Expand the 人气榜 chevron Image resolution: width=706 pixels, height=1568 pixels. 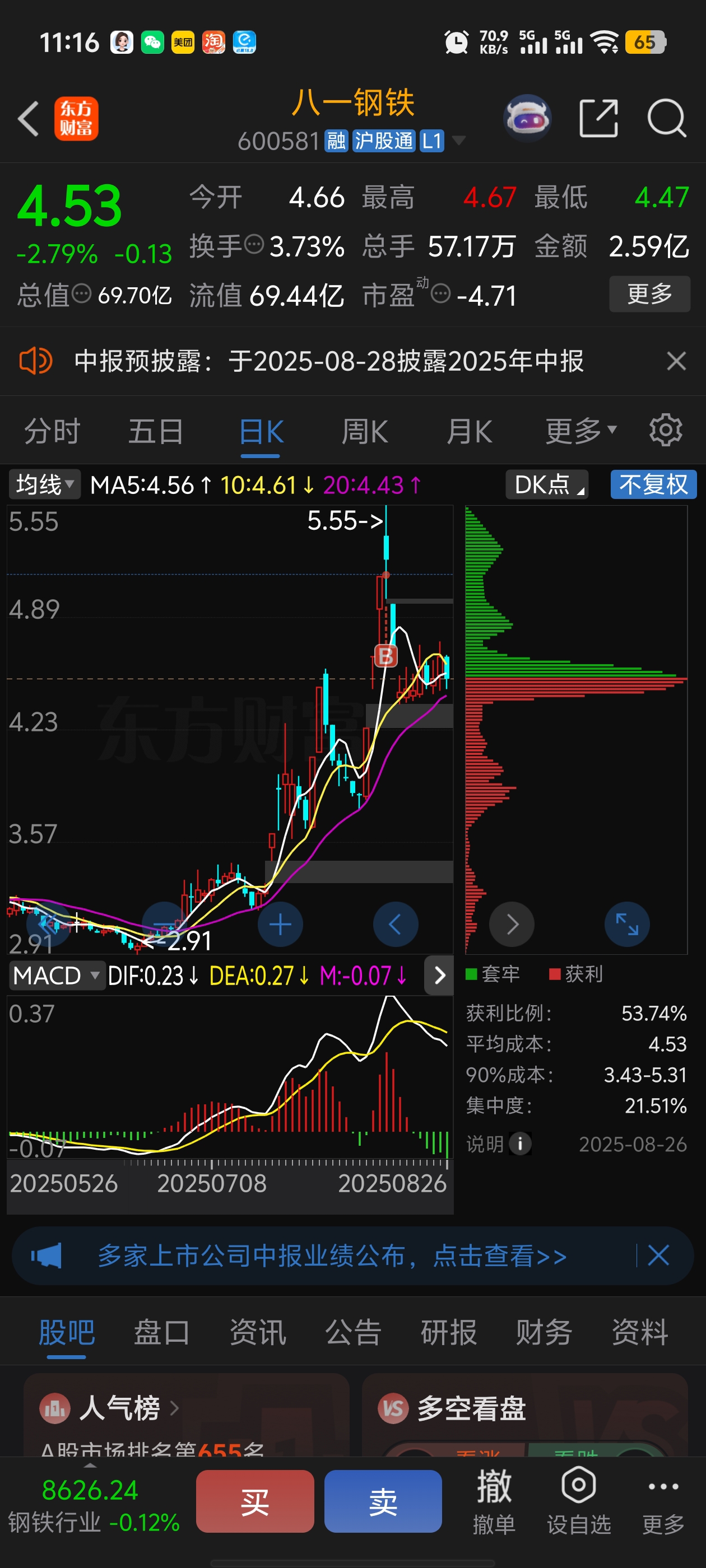(x=174, y=1408)
